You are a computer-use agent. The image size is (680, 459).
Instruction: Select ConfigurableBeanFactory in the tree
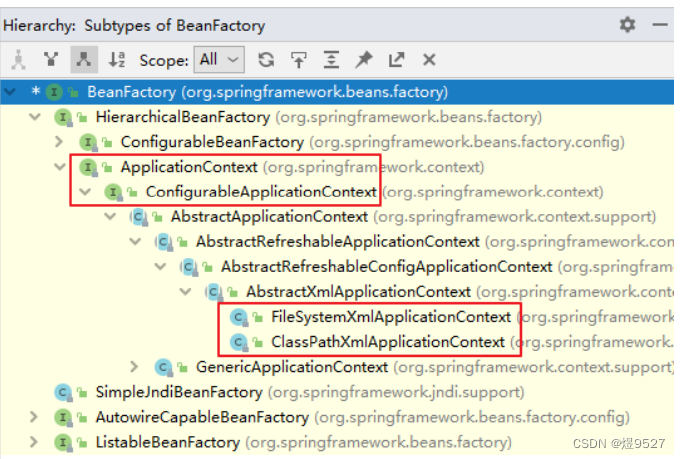point(337,142)
